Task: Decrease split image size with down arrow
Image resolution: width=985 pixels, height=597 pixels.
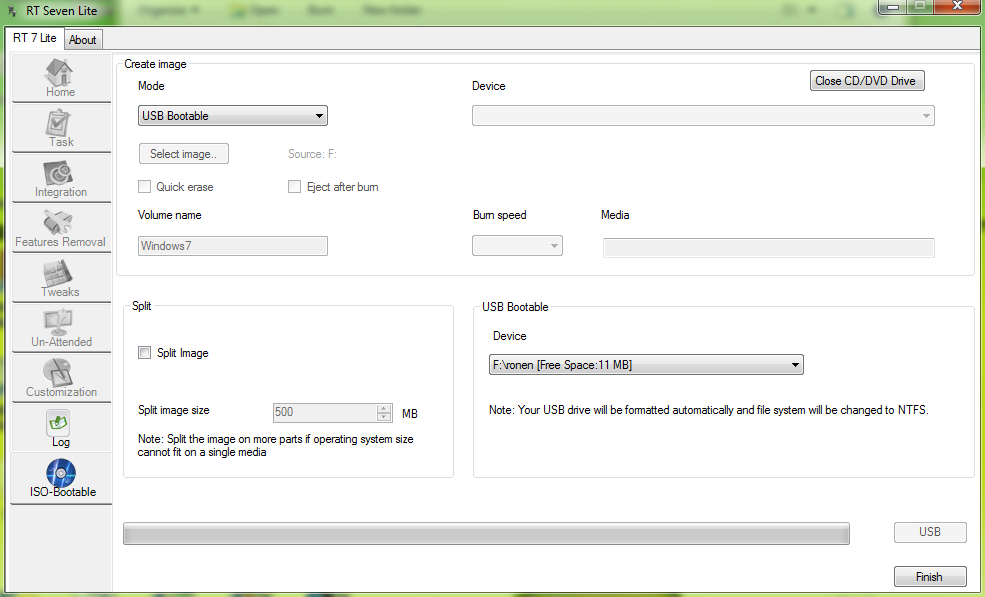Action: pyautogui.click(x=384, y=417)
